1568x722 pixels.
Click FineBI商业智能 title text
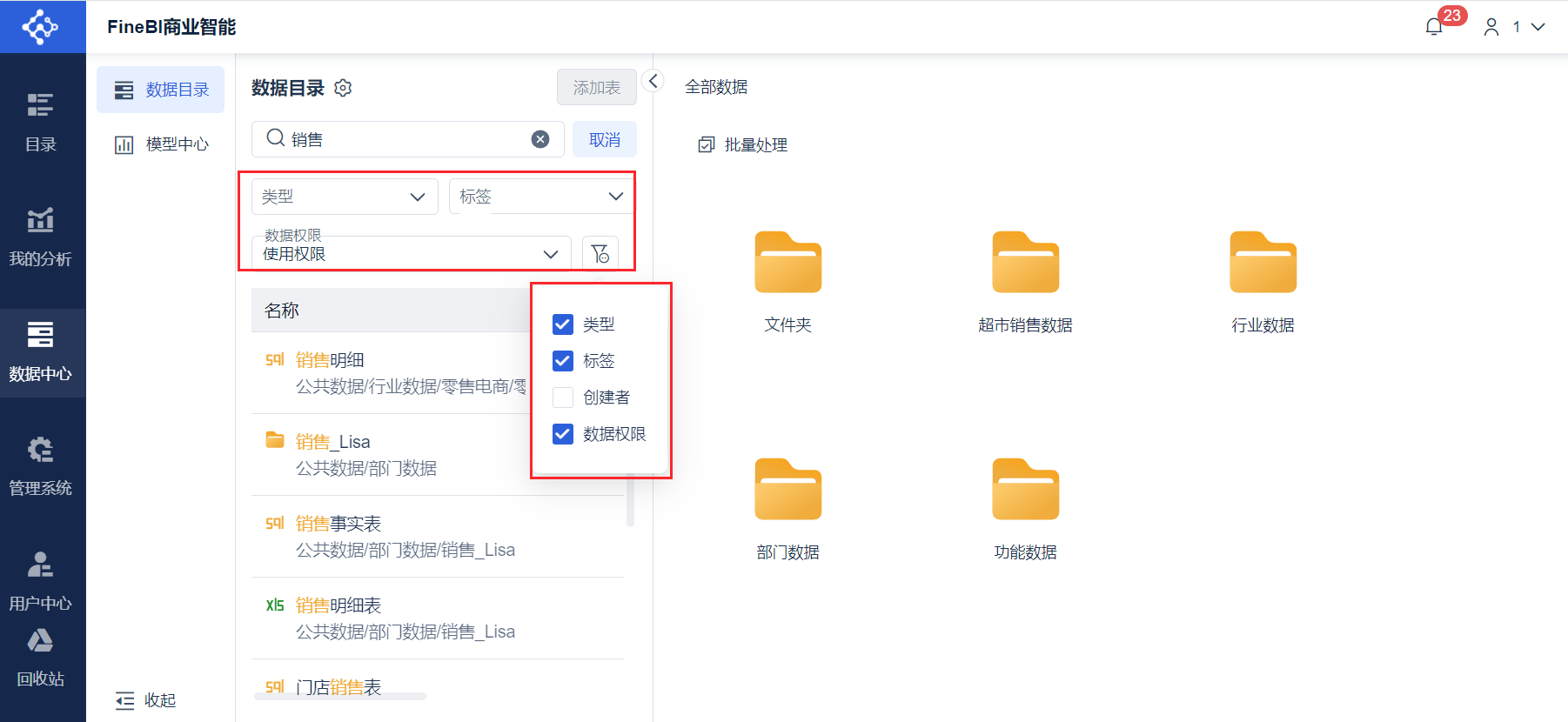[171, 27]
